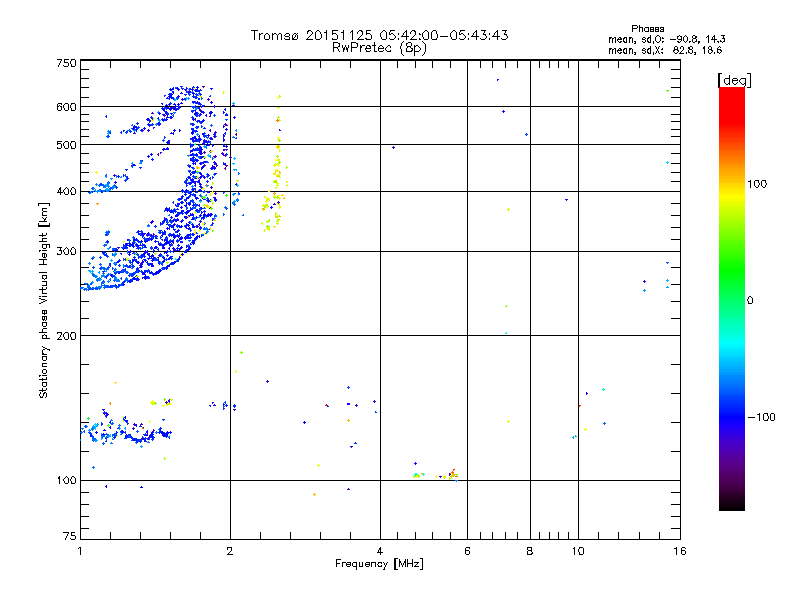Click the title "Tromsø 20151125 05:42:00-05:43:43"
The image size is (800, 600).
379,35
